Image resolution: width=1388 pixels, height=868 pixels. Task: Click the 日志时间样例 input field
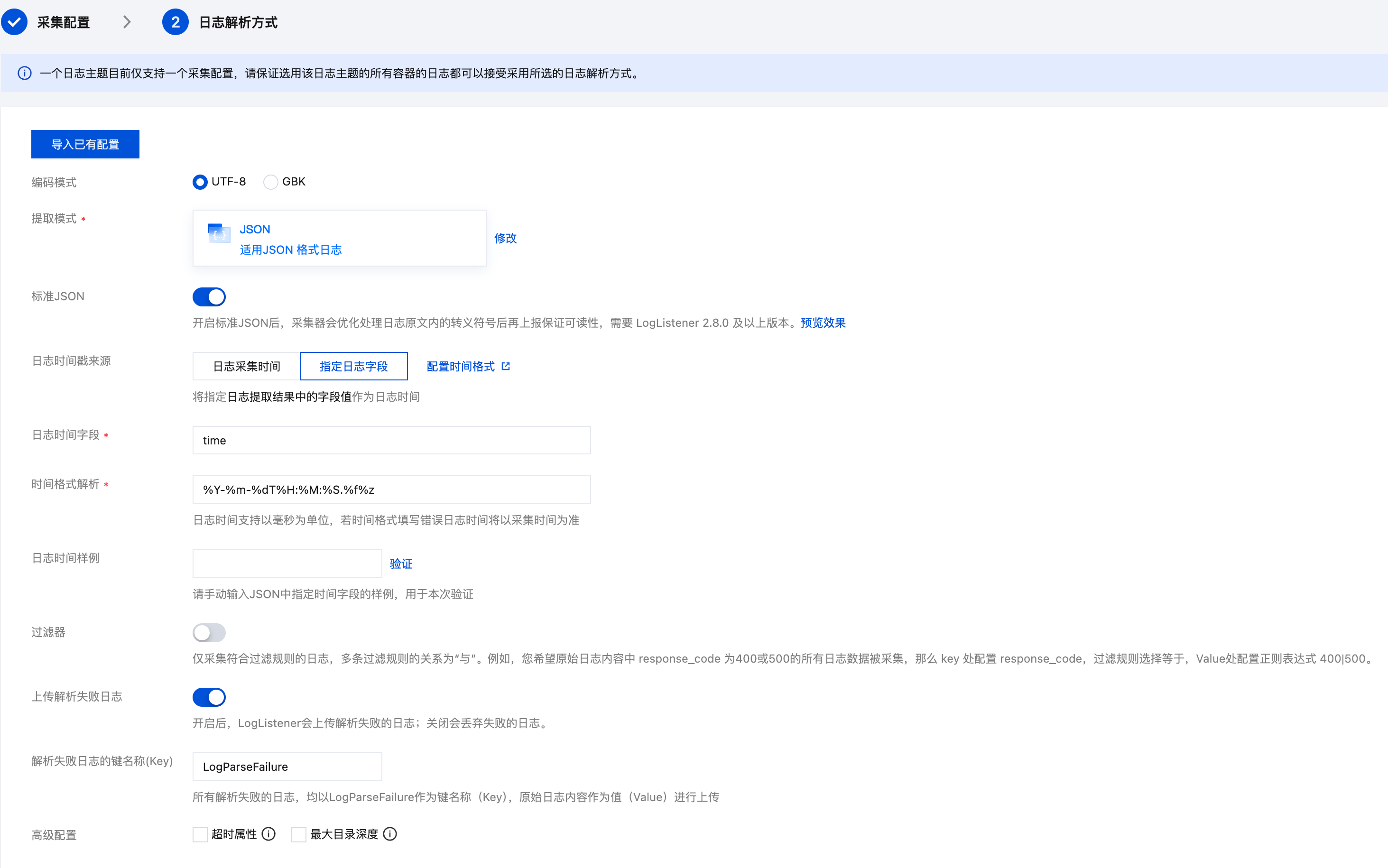click(287, 564)
